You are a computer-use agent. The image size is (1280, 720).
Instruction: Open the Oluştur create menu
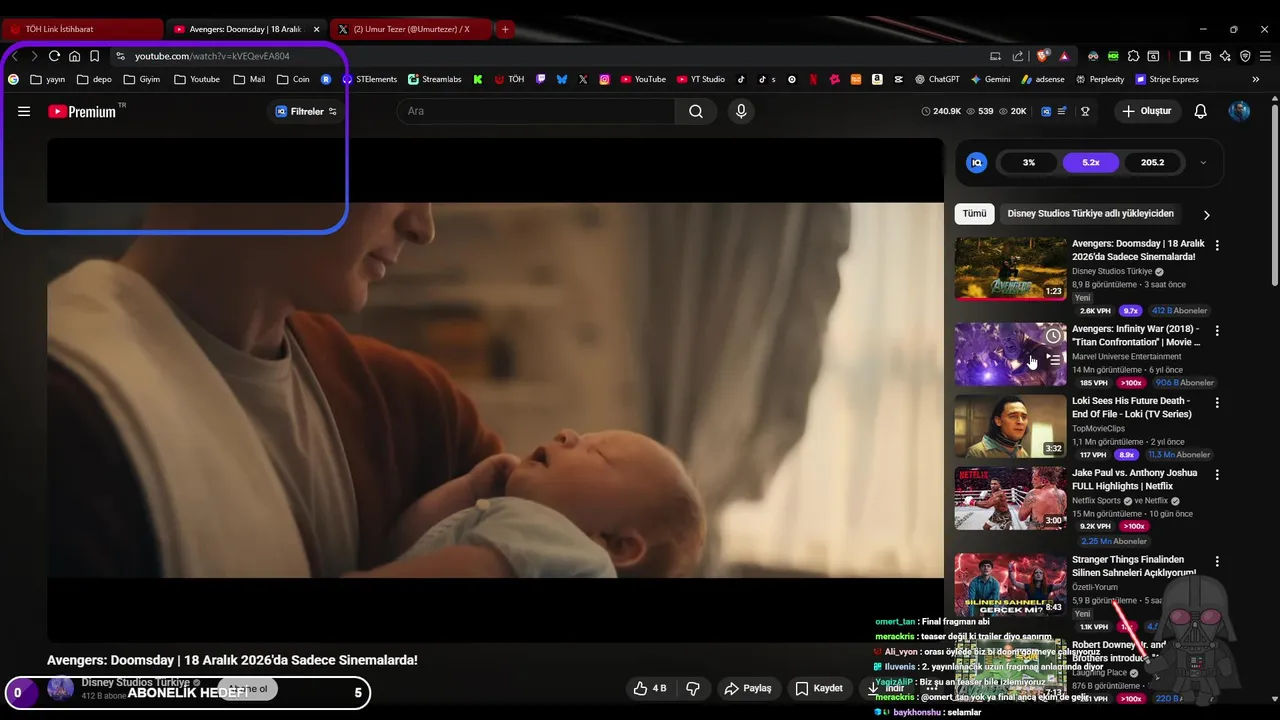[x=1146, y=111]
